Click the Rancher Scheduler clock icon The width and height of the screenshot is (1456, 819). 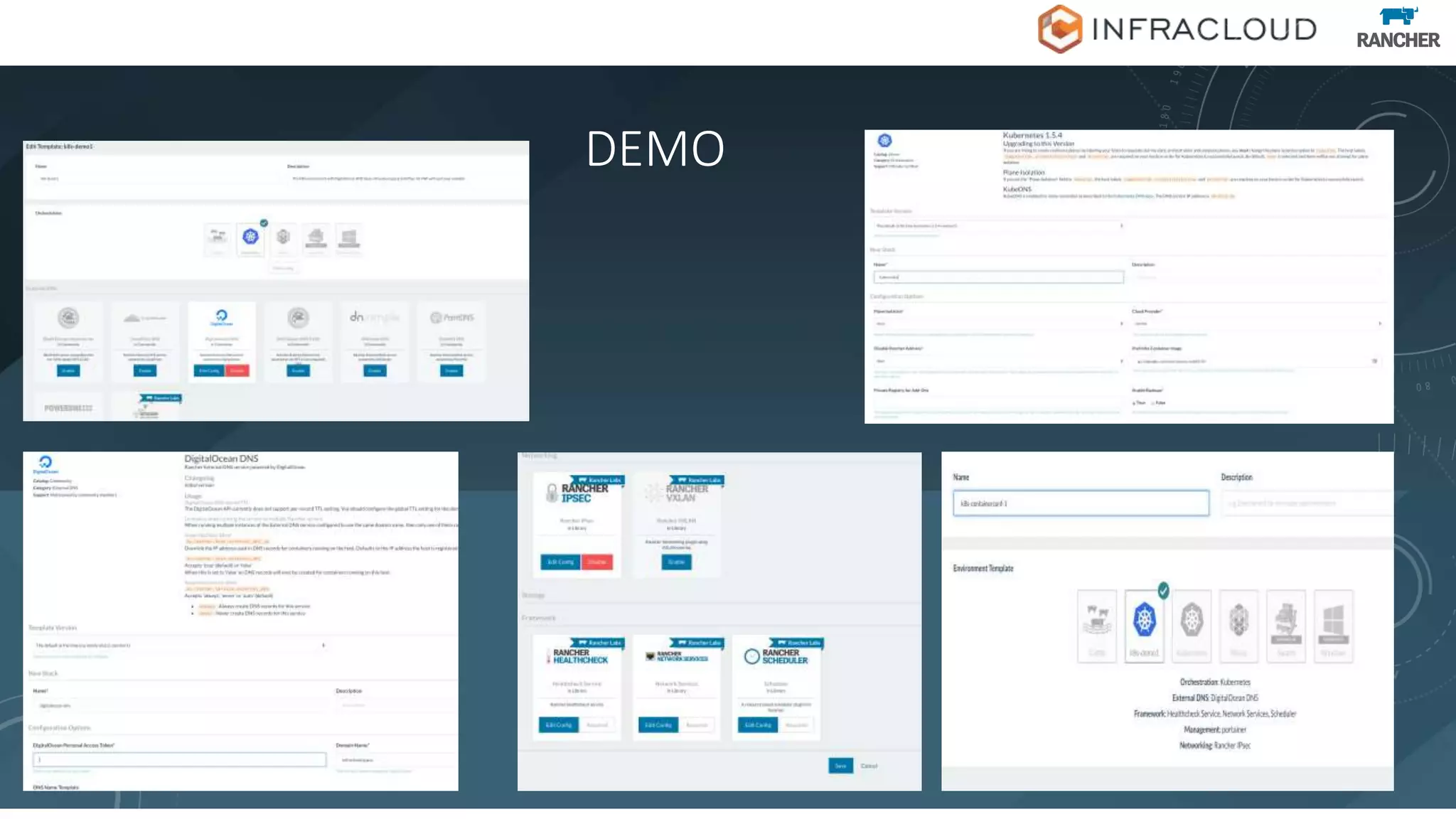751,656
